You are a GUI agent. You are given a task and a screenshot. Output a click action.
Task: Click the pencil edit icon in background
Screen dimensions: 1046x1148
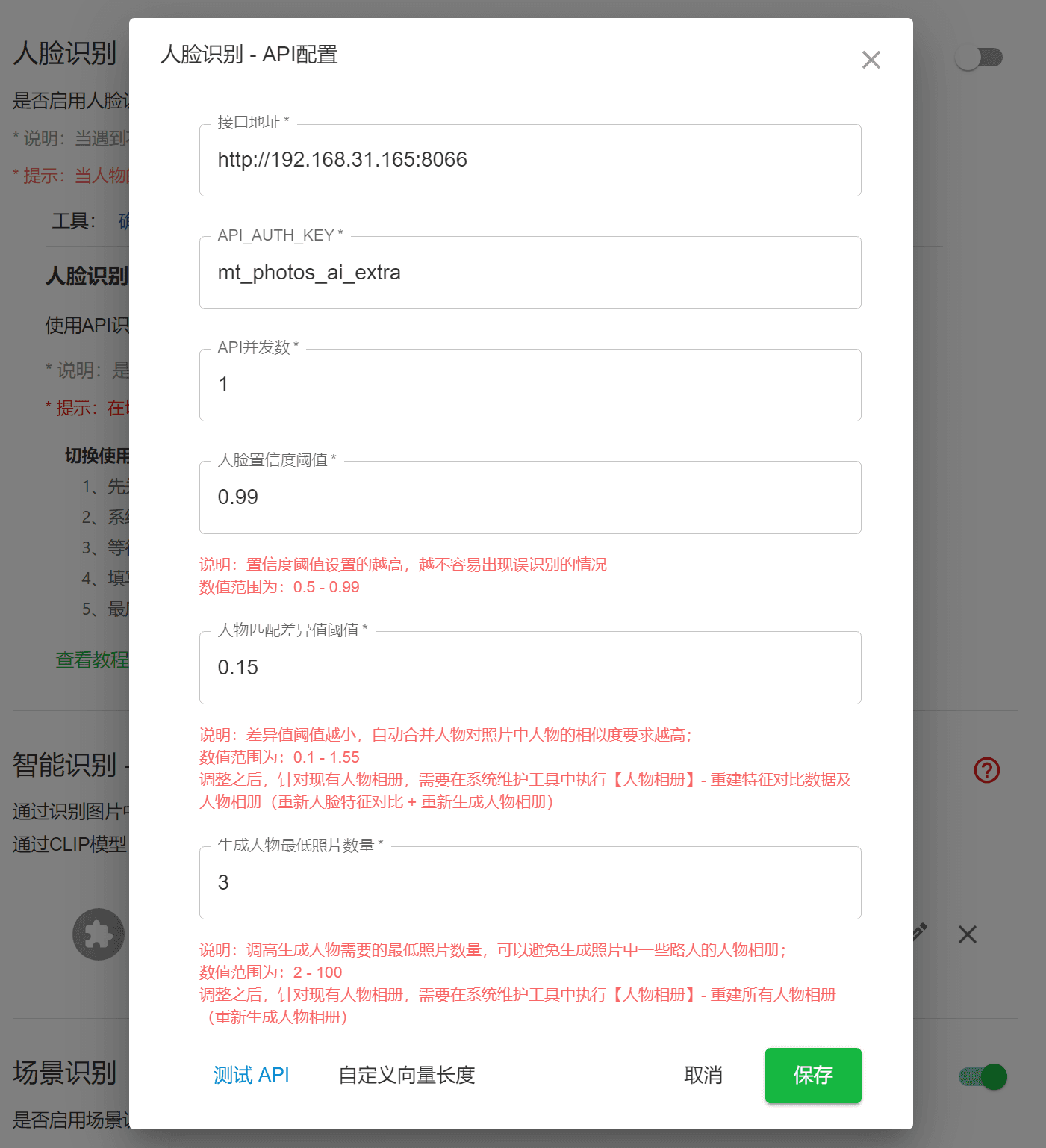(920, 931)
